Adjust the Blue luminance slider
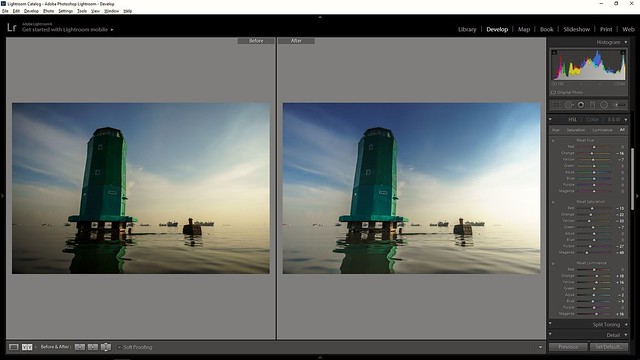 click(594, 301)
